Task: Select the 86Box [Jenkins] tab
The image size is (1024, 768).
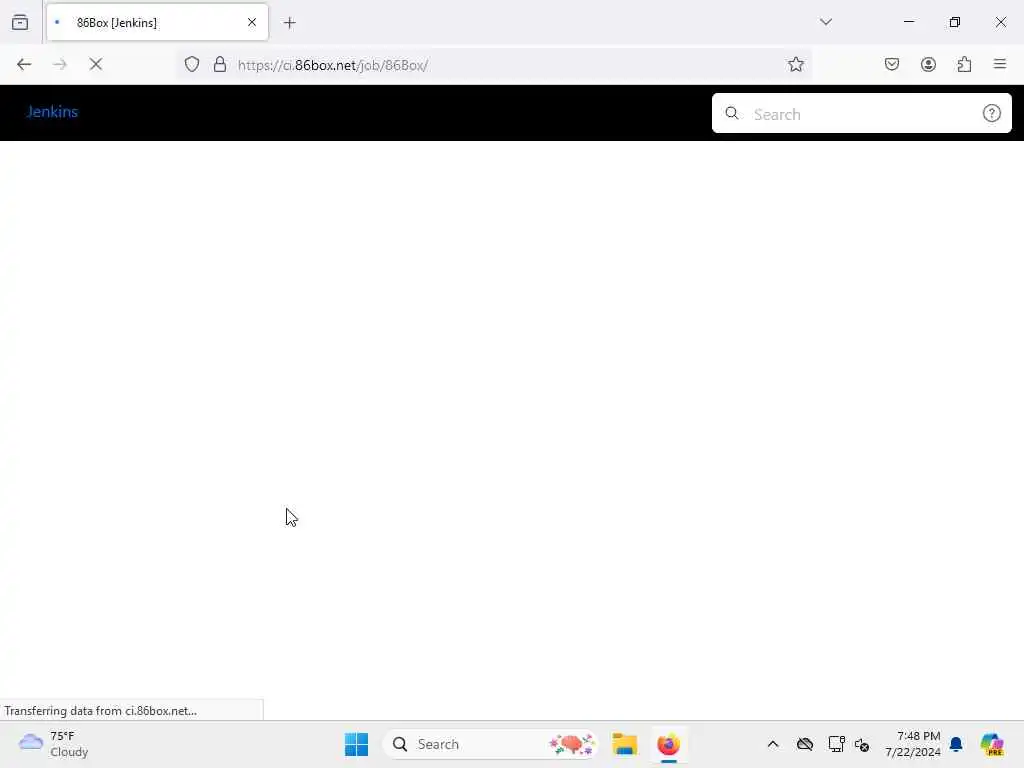Action: point(157,23)
